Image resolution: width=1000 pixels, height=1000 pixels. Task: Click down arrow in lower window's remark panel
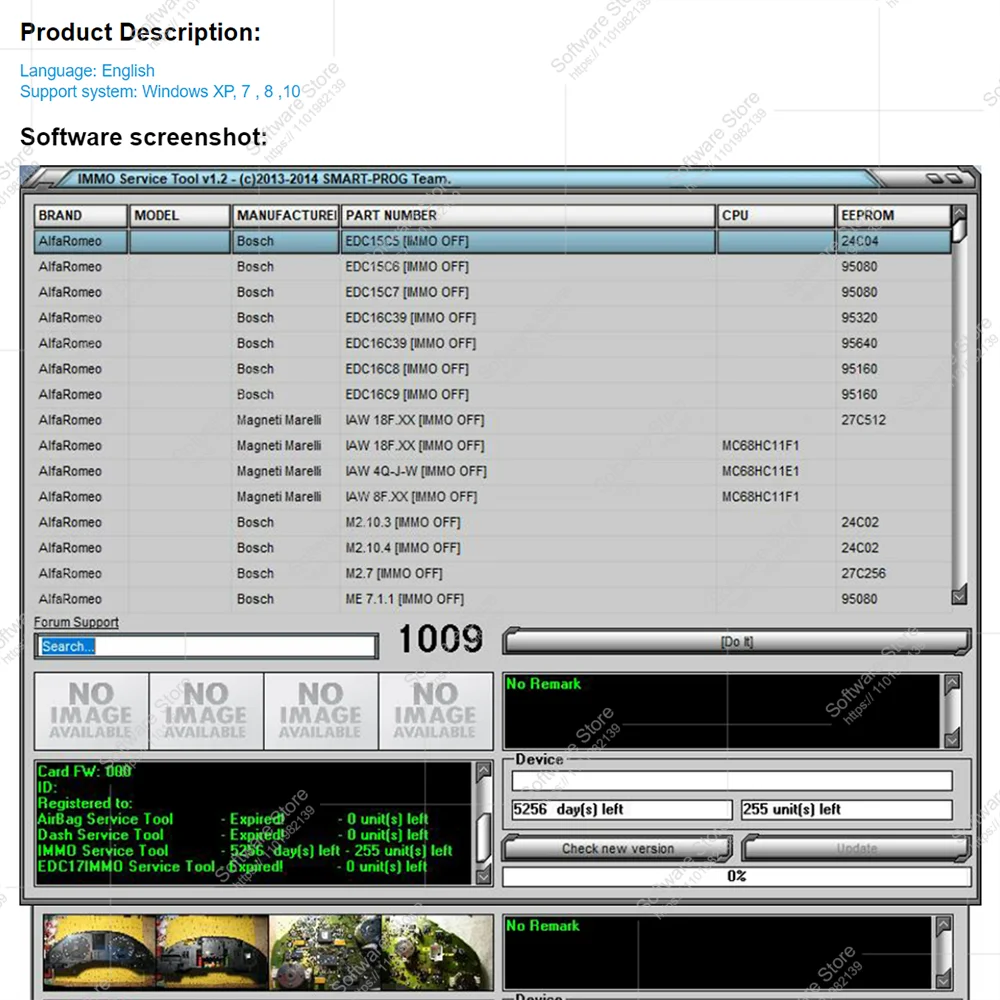(x=943, y=980)
